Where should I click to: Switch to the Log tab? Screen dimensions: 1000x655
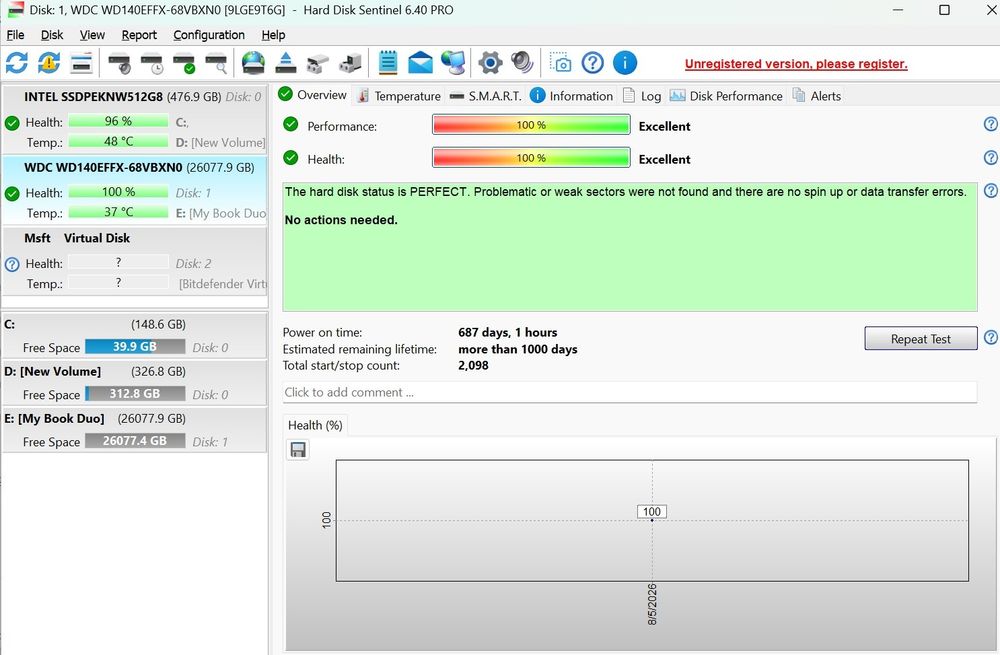[642, 96]
